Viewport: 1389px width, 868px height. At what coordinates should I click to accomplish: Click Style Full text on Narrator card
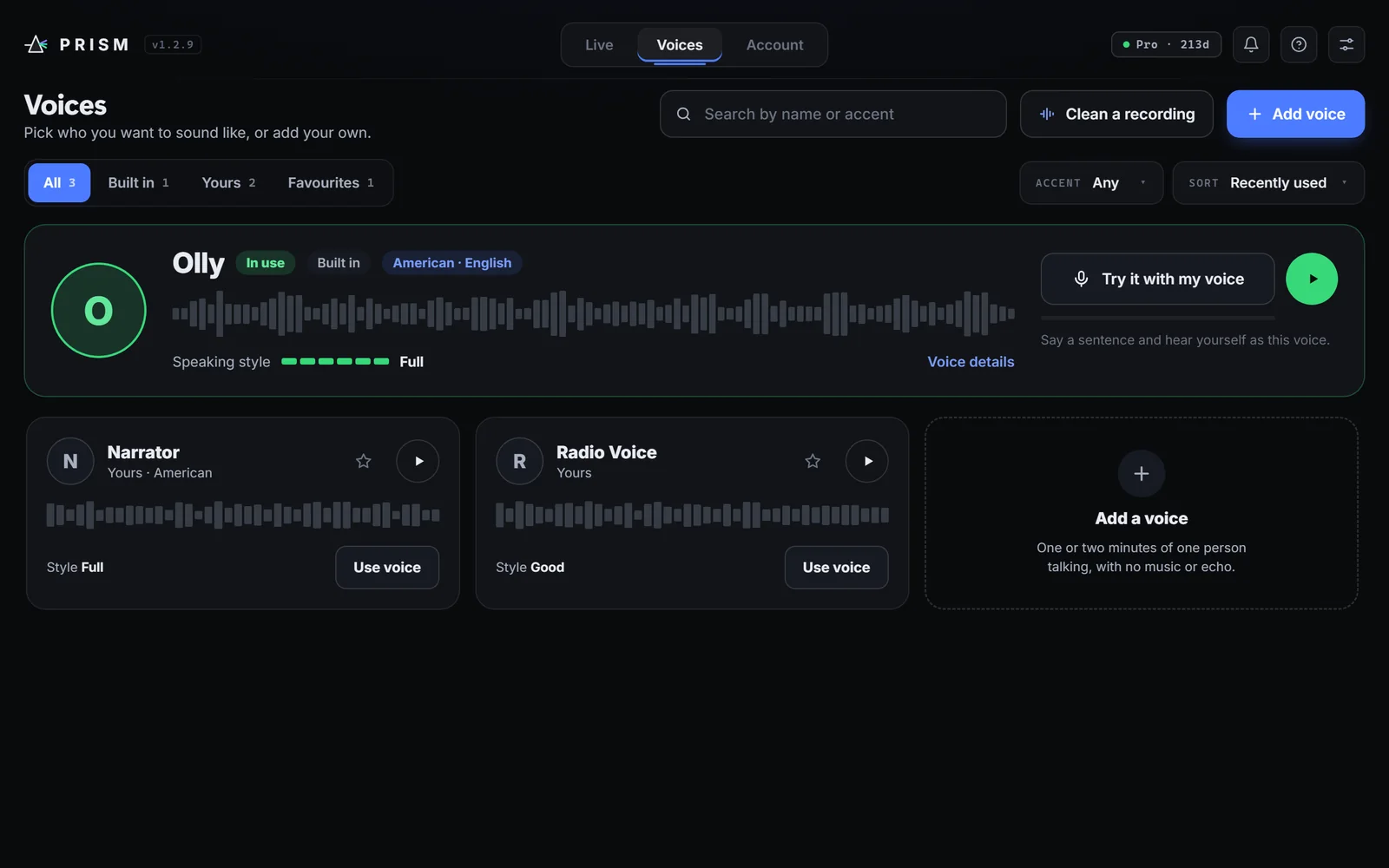pos(75,567)
